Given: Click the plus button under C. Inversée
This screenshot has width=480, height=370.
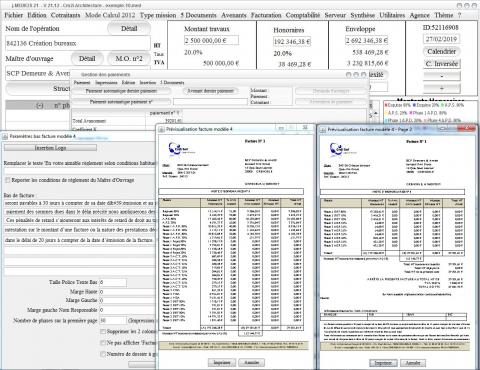Looking at the screenshot, I should (441, 89).
